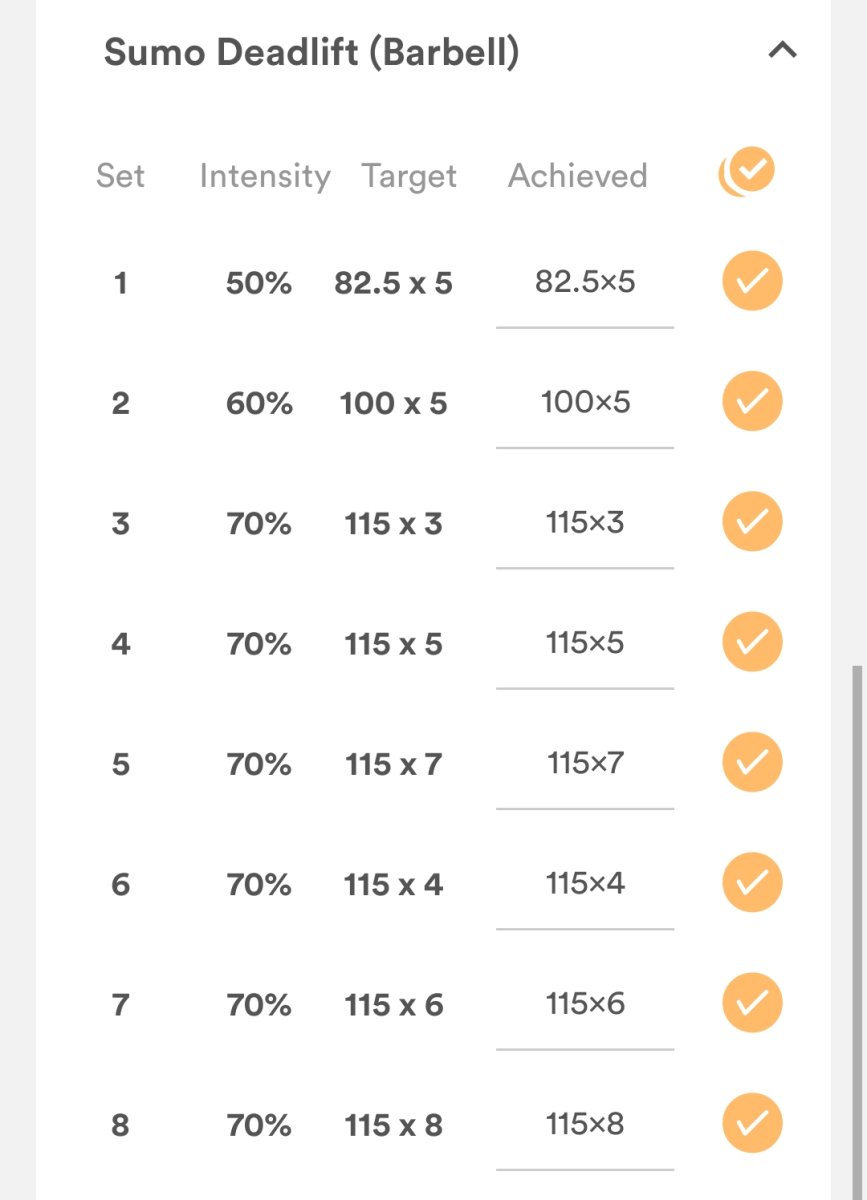Edit set 2 achieved field 100×5
This screenshot has width=867, height=1200.
point(585,403)
